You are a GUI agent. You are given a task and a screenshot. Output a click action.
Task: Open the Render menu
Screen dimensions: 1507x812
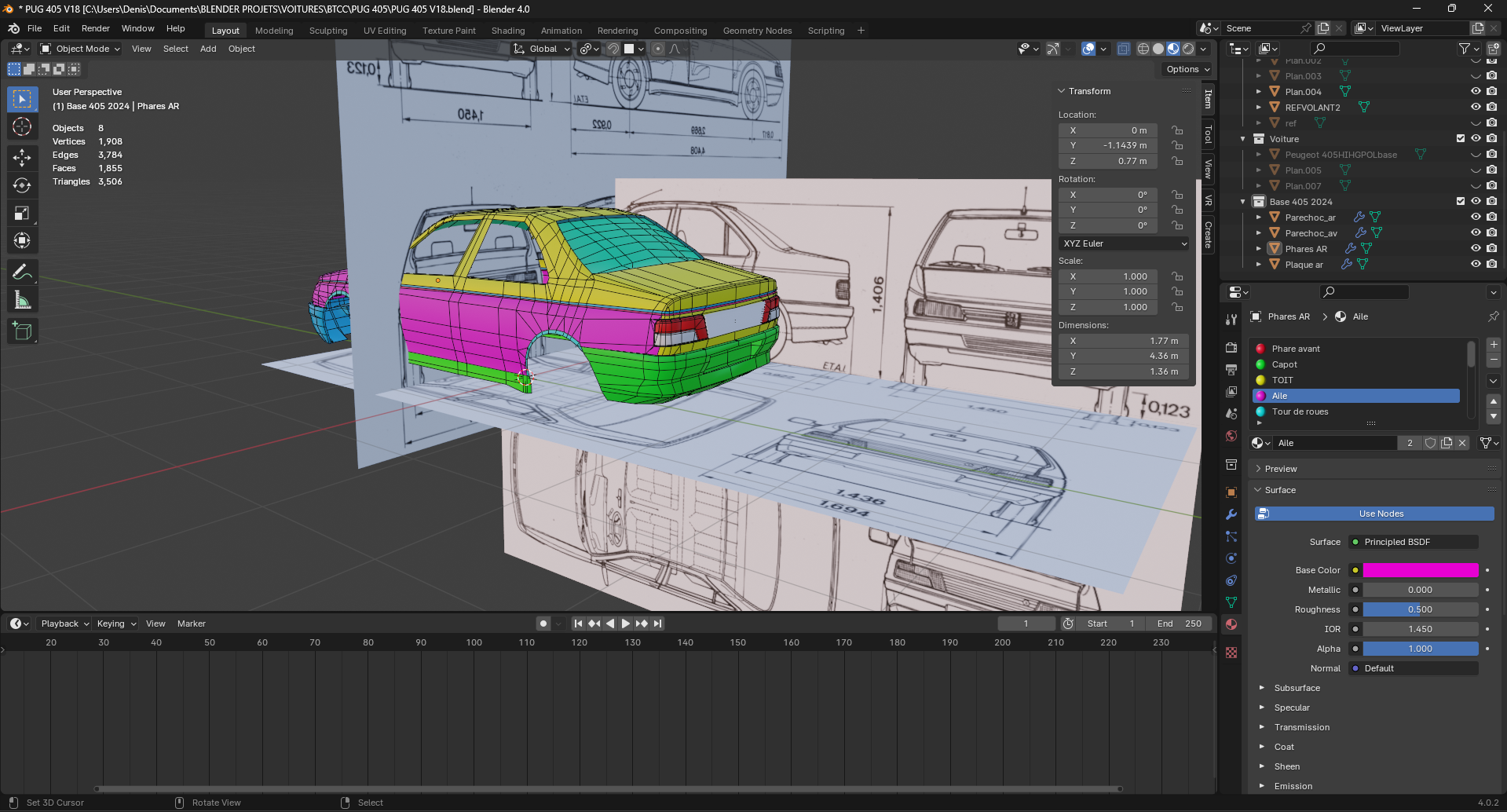[x=96, y=28]
